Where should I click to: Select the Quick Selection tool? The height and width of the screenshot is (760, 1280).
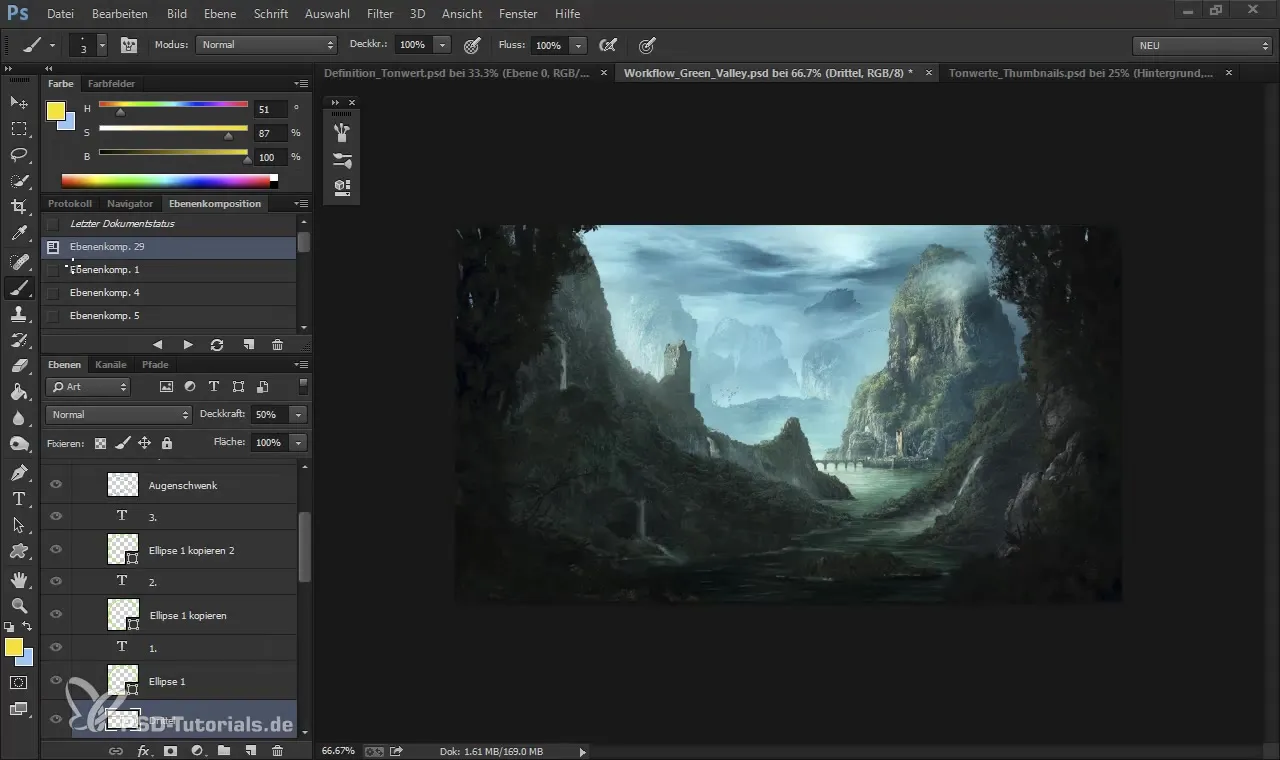(x=19, y=181)
